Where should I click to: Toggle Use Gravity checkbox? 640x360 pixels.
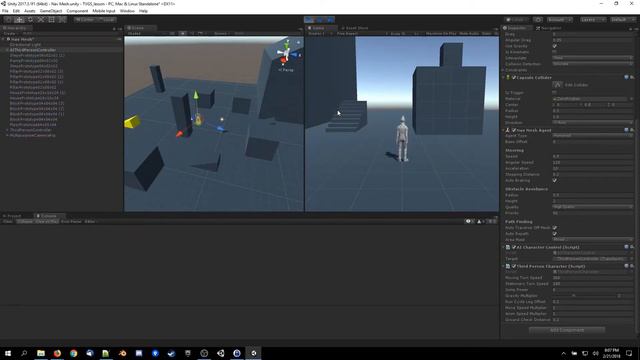point(555,46)
